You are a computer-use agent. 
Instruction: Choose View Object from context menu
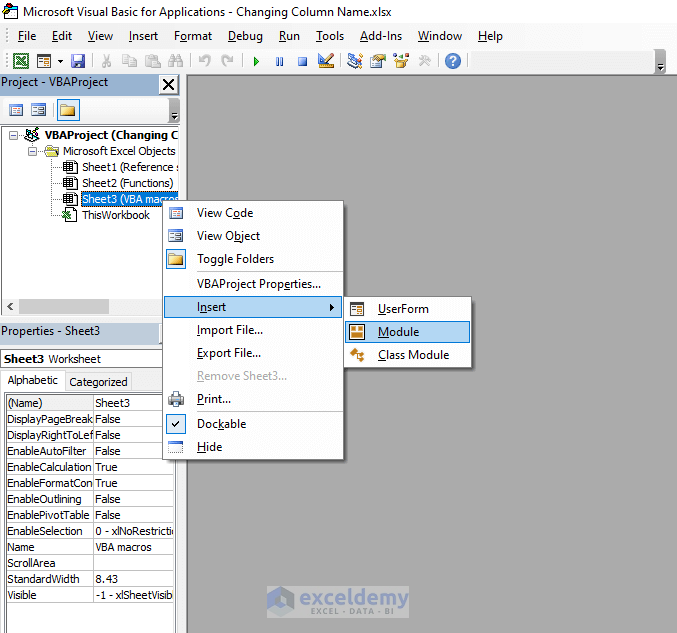tap(253, 236)
